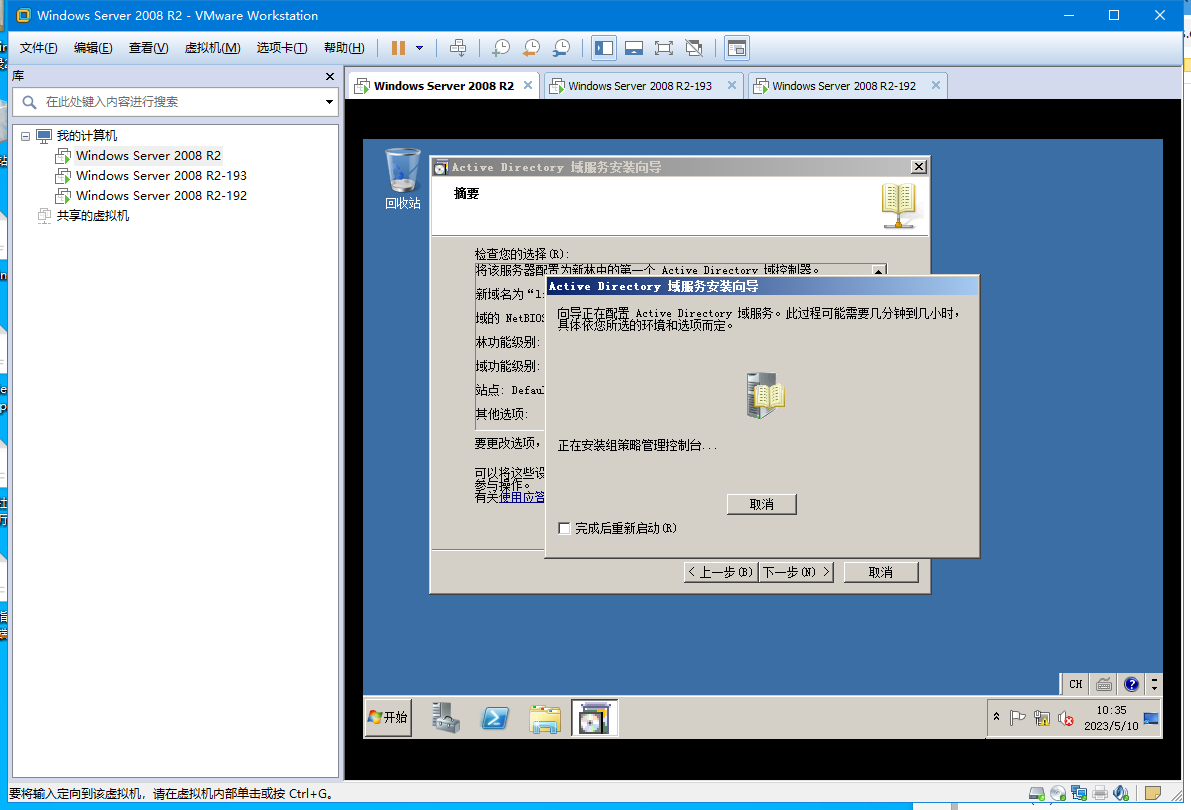The image size is (1191, 810).
Task: Open the power options dropdown arrow
Action: [419, 48]
